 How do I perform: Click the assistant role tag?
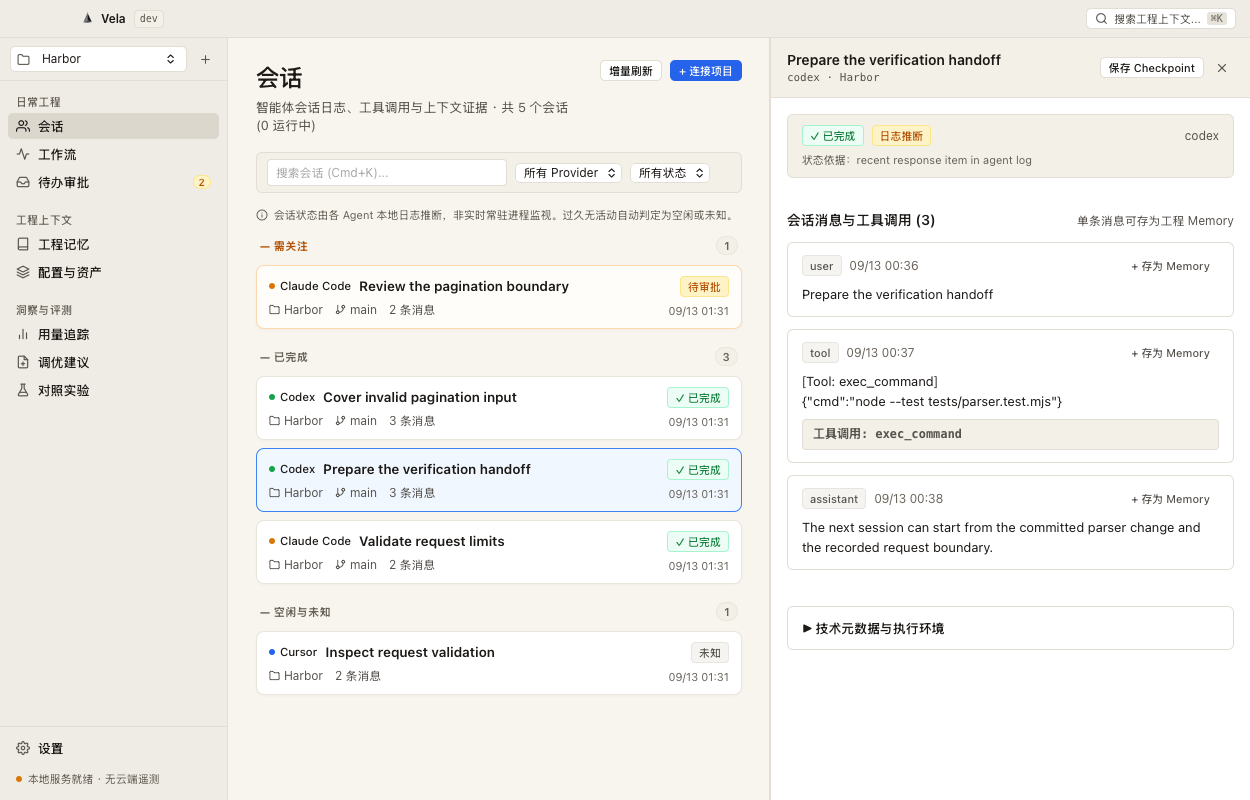tap(834, 499)
